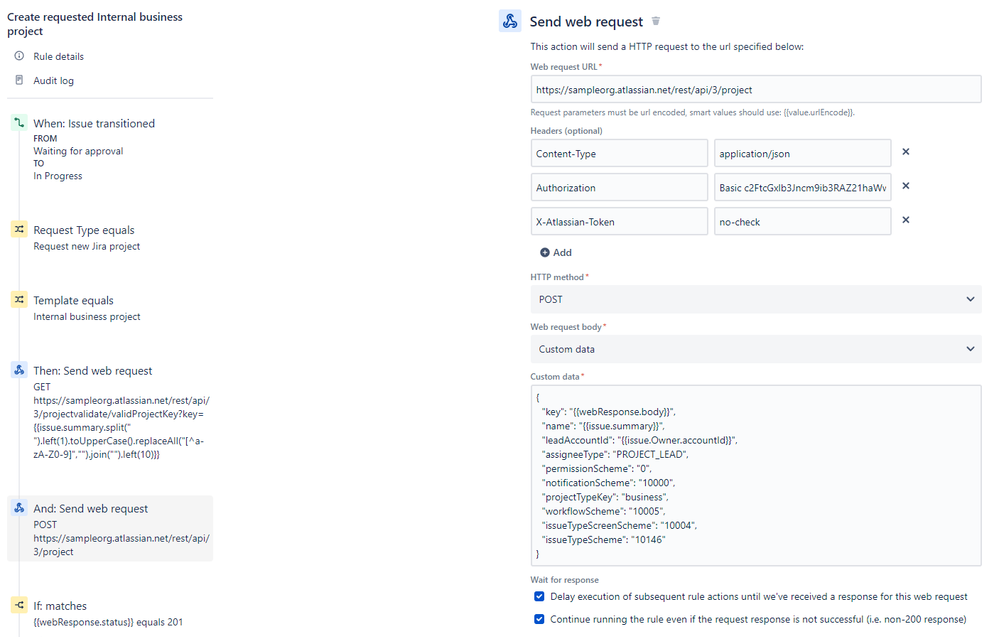Open the HTTP method POST dropdown
The height and width of the screenshot is (637, 999).
(x=755, y=299)
